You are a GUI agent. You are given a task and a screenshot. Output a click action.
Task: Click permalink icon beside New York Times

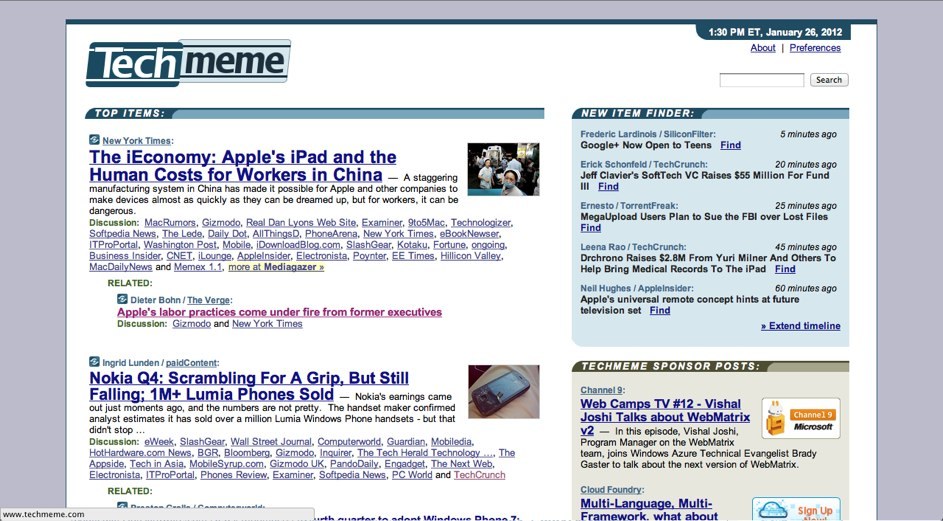coord(94,141)
